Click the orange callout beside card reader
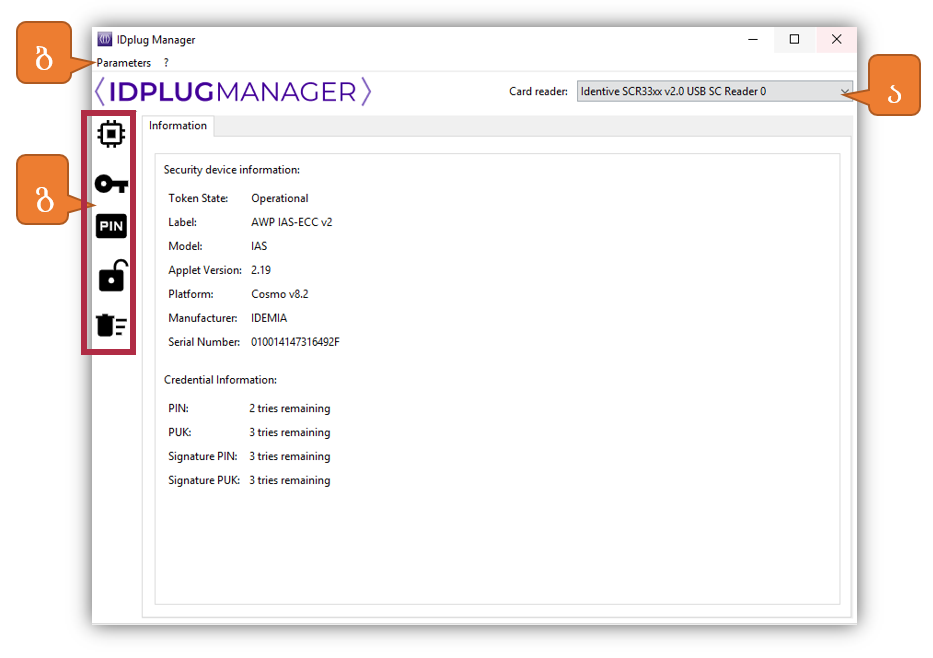The image size is (933, 658). point(892,85)
